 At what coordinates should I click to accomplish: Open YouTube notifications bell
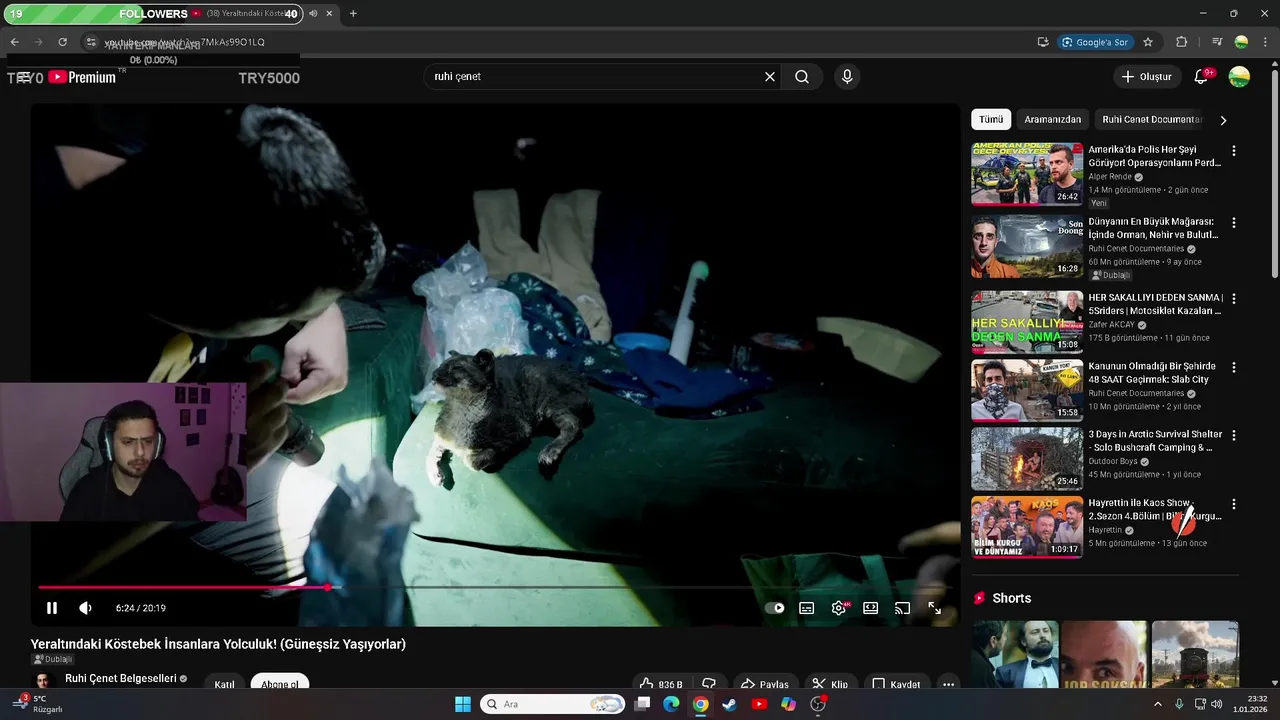(x=1202, y=77)
